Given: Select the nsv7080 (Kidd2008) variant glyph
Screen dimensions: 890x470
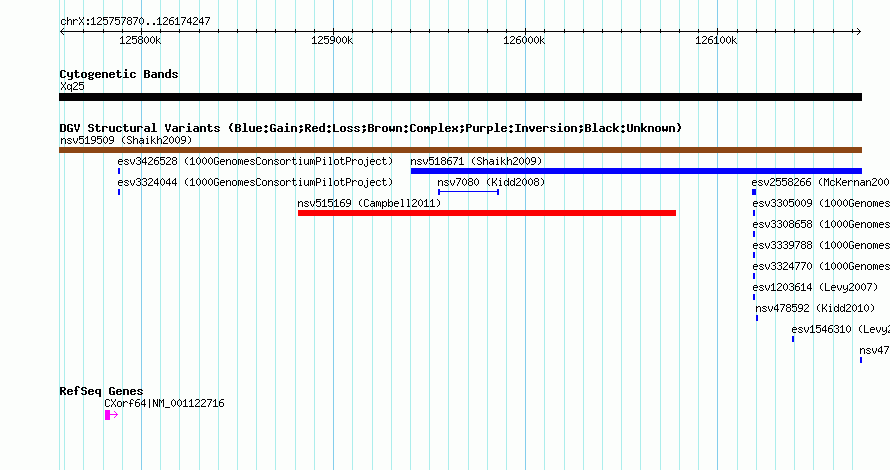Looking at the screenshot, I should 468,192.
